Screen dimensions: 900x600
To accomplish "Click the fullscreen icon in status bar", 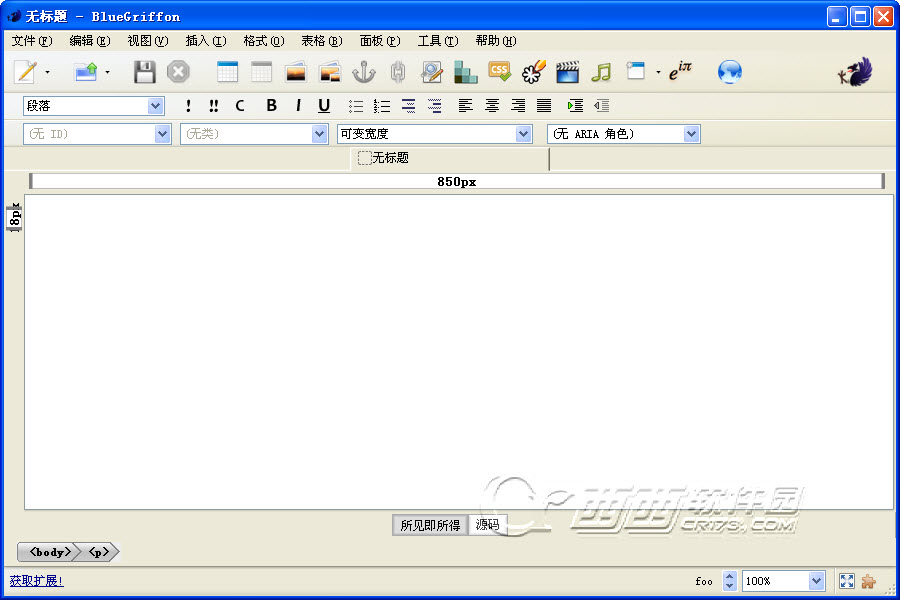I will coord(847,581).
